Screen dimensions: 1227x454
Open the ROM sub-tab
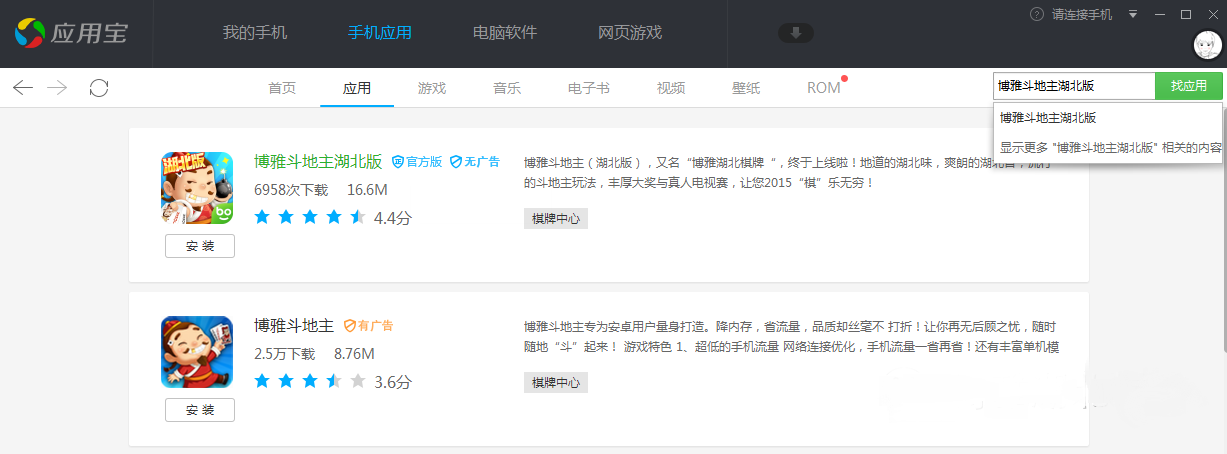pos(824,88)
